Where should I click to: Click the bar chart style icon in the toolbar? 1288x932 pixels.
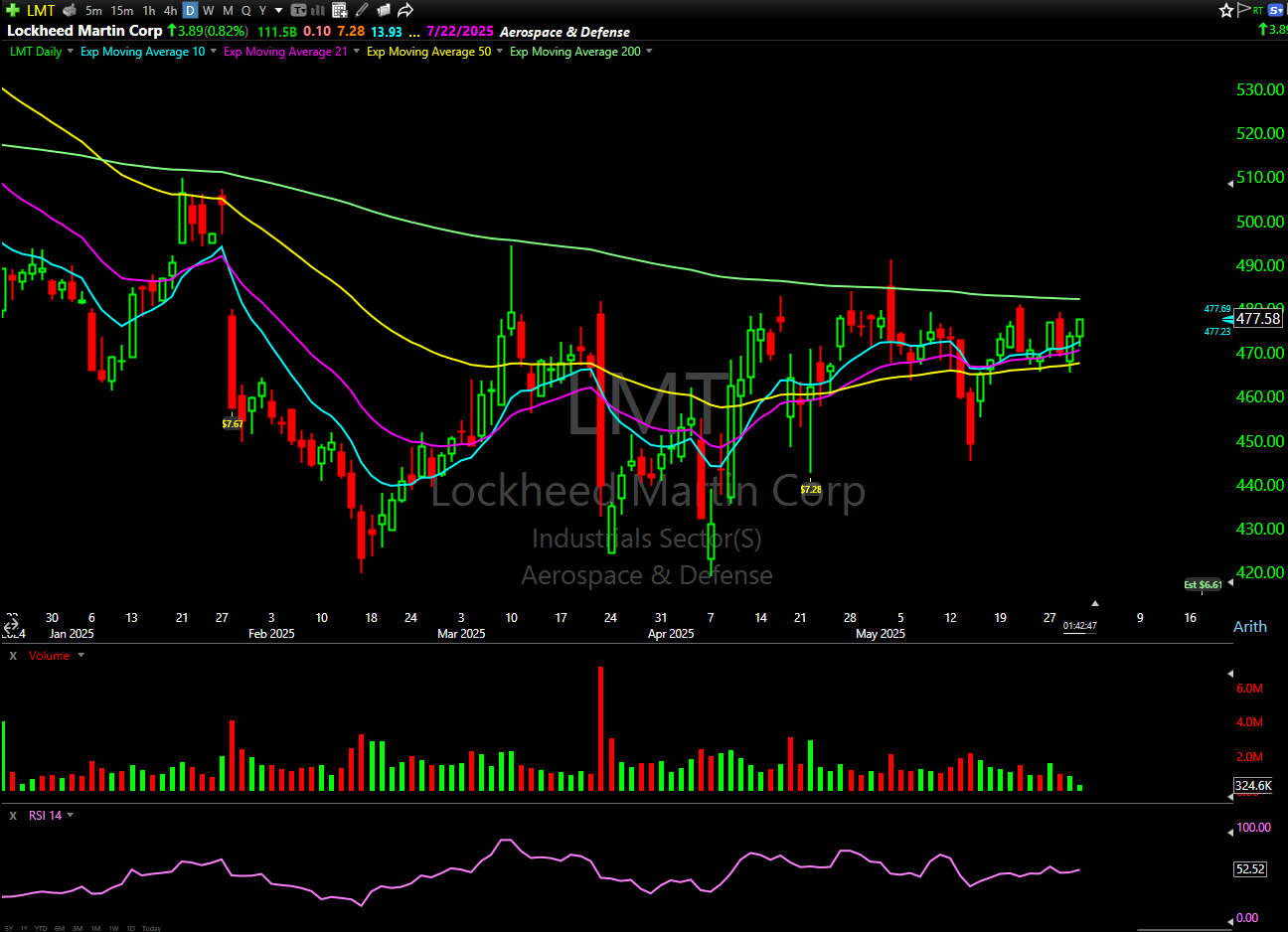318,10
